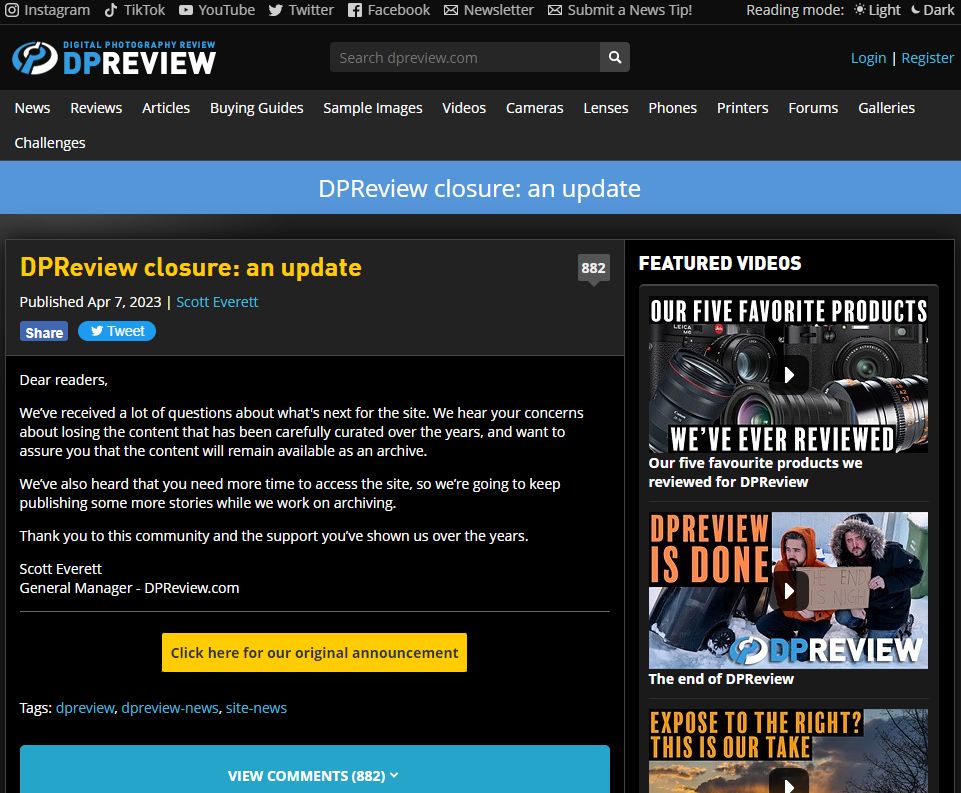Open the Register link
961x793 pixels.
tap(927, 58)
